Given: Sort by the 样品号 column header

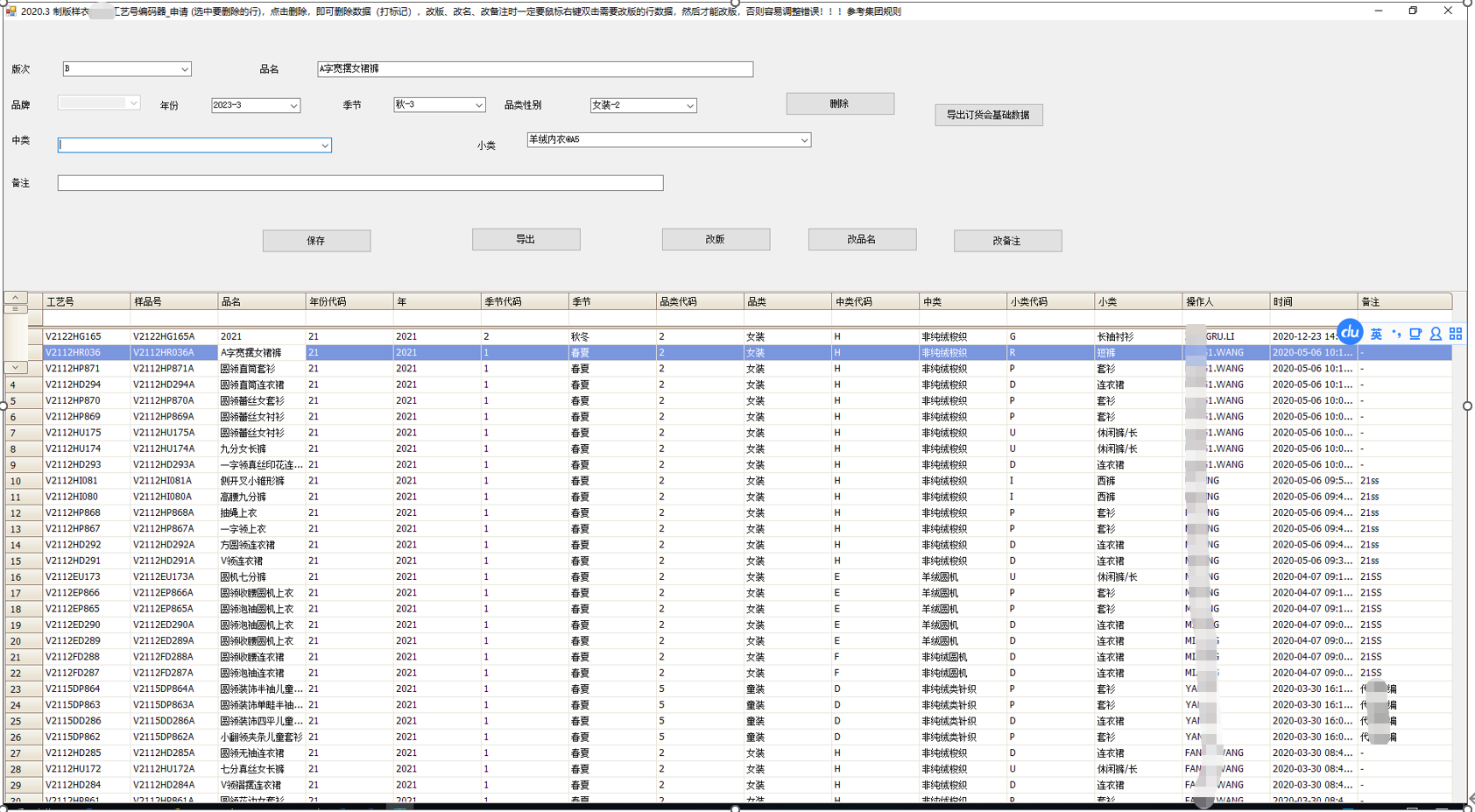Looking at the screenshot, I should click(x=174, y=301).
